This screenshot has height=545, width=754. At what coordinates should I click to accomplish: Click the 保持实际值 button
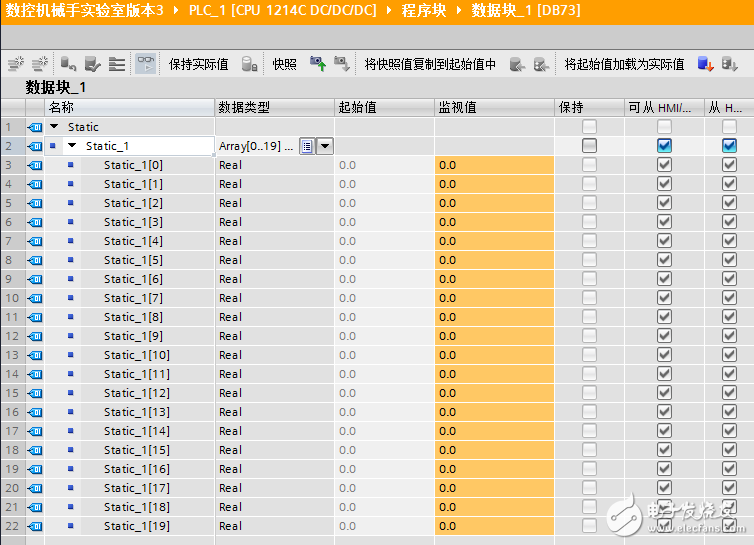tap(199, 64)
